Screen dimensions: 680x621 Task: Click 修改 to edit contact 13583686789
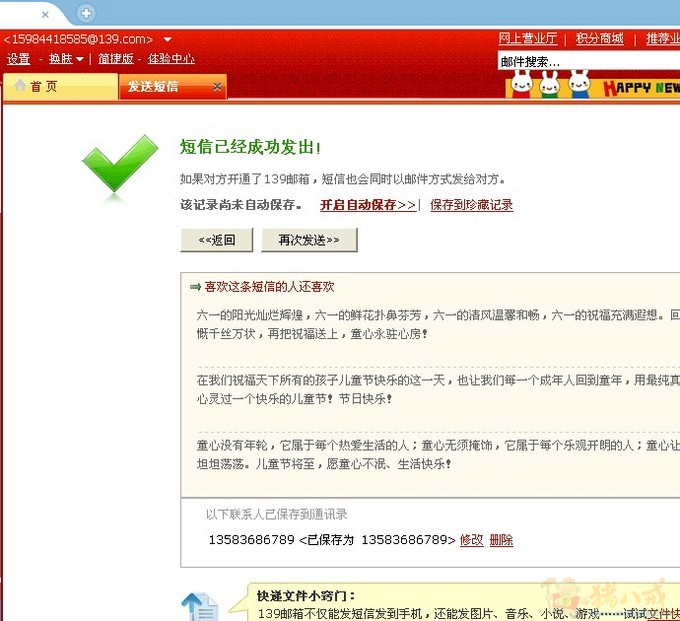pos(471,540)
